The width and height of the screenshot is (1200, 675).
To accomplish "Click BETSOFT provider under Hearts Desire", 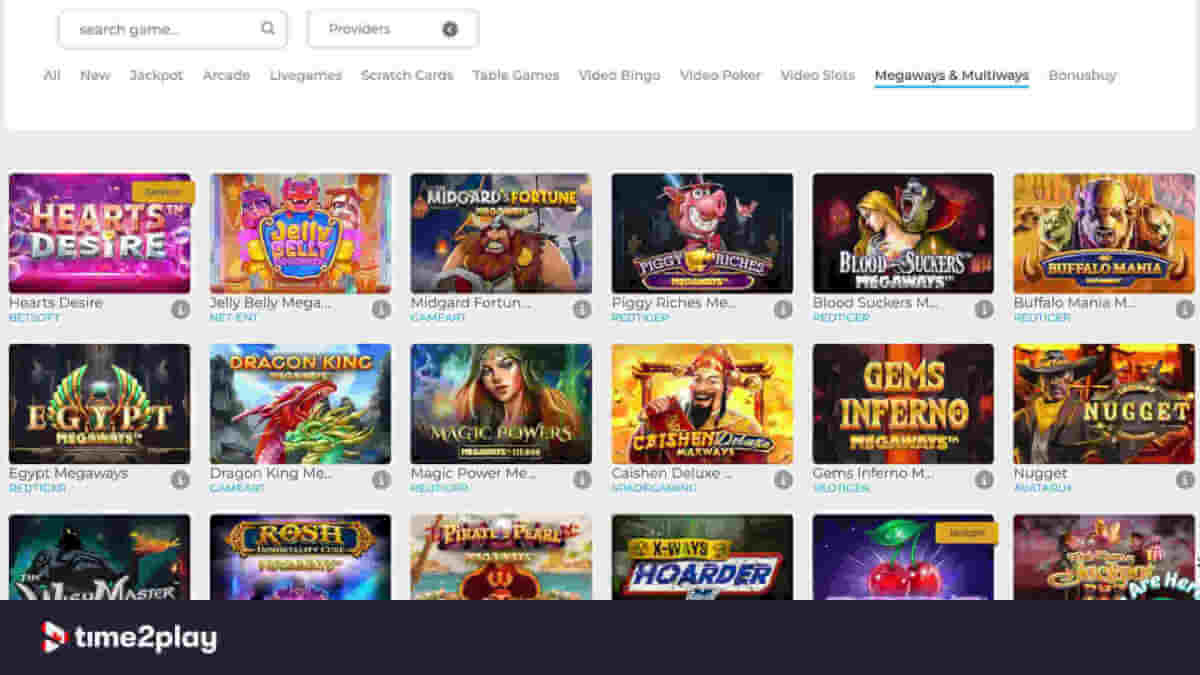I will pyautogui.click(x=34, y=318).
